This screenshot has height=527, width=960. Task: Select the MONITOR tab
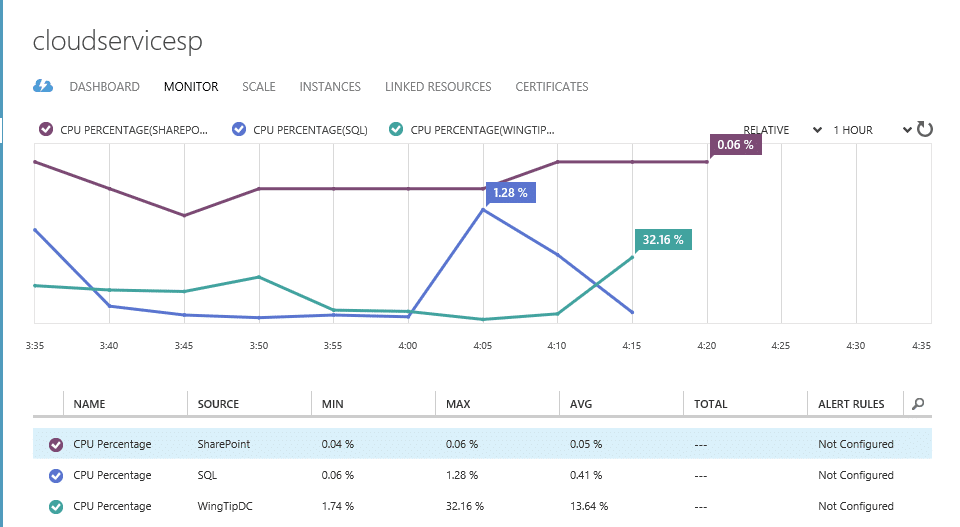(x=191, y=87)
